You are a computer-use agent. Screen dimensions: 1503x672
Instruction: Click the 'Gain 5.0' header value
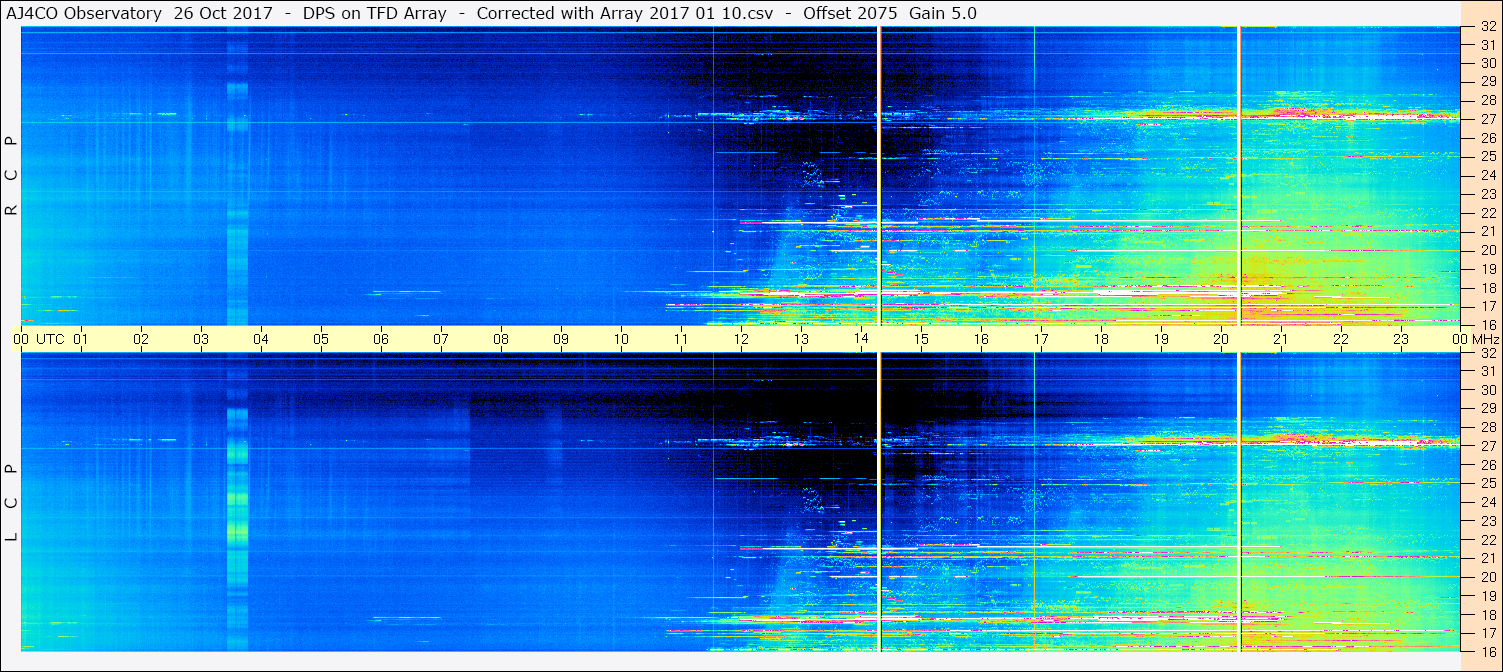pyautogui.click(x=942, y=13)
